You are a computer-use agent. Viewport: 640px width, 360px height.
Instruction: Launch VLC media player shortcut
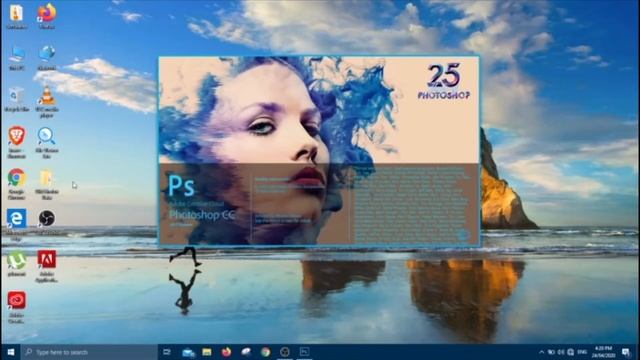point(47,102)
